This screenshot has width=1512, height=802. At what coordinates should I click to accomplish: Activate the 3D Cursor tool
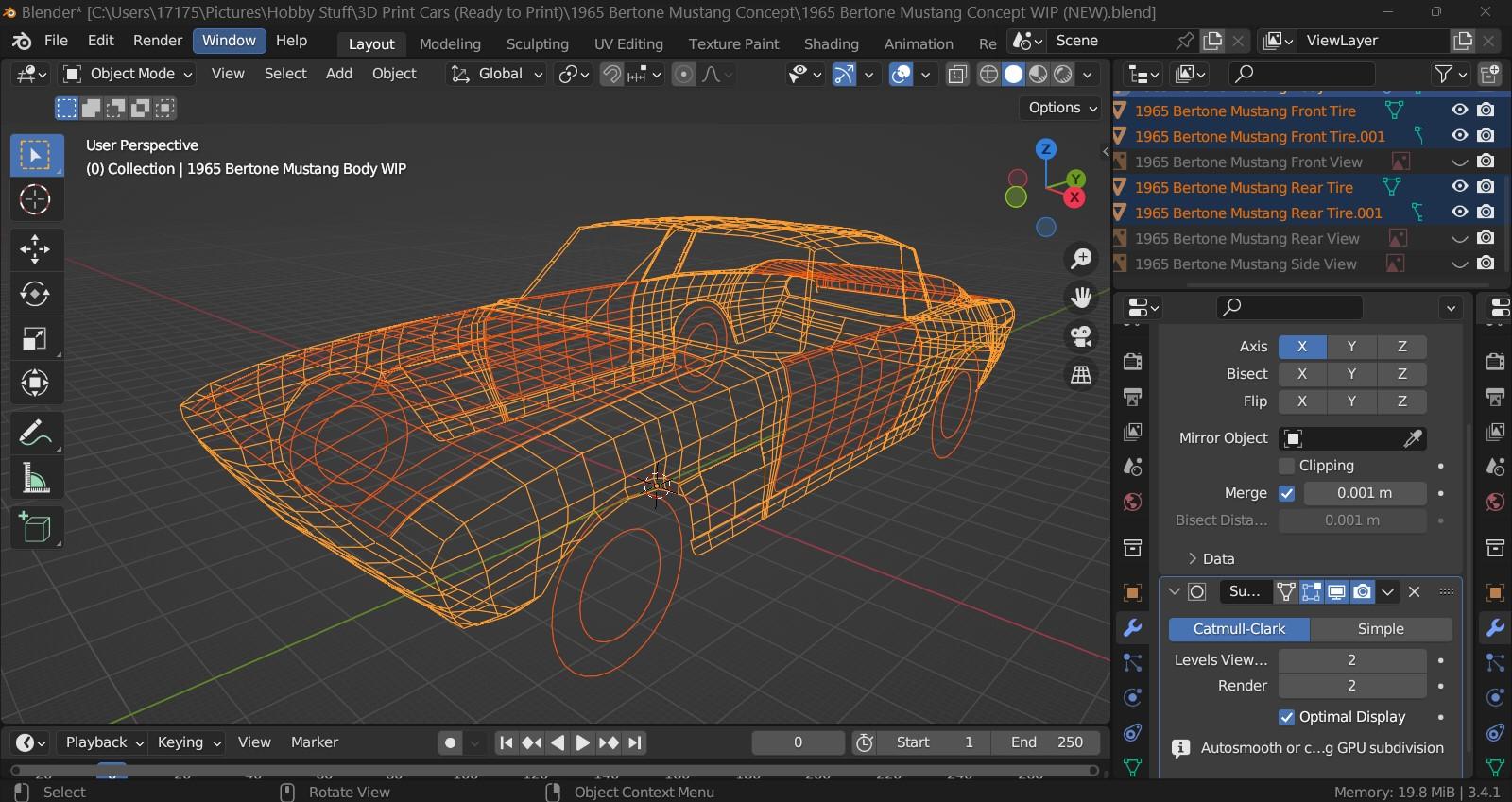[x=36, y=199]
